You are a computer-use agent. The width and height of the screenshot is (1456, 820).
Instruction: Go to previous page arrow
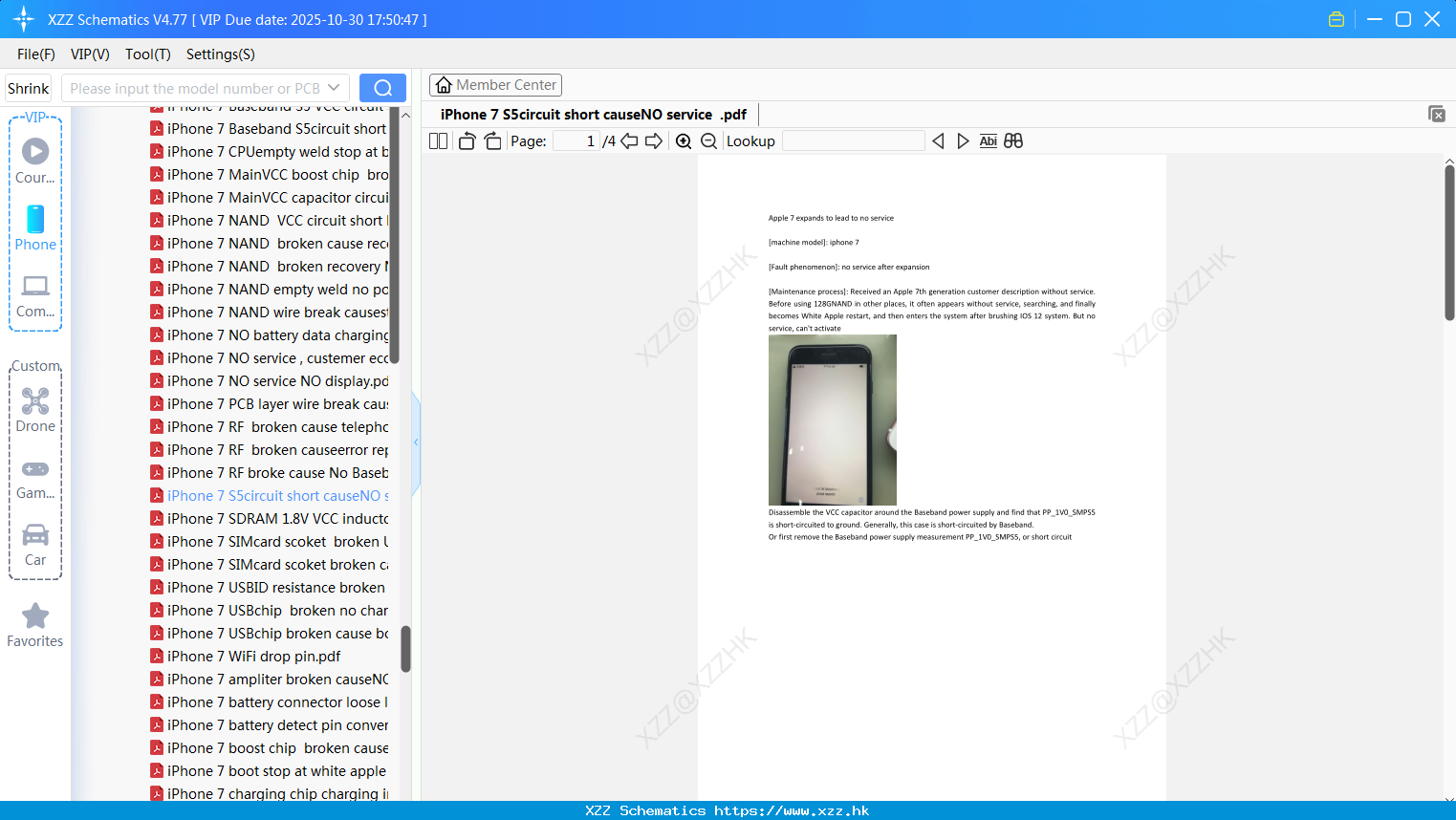click(x=629, y=141)
